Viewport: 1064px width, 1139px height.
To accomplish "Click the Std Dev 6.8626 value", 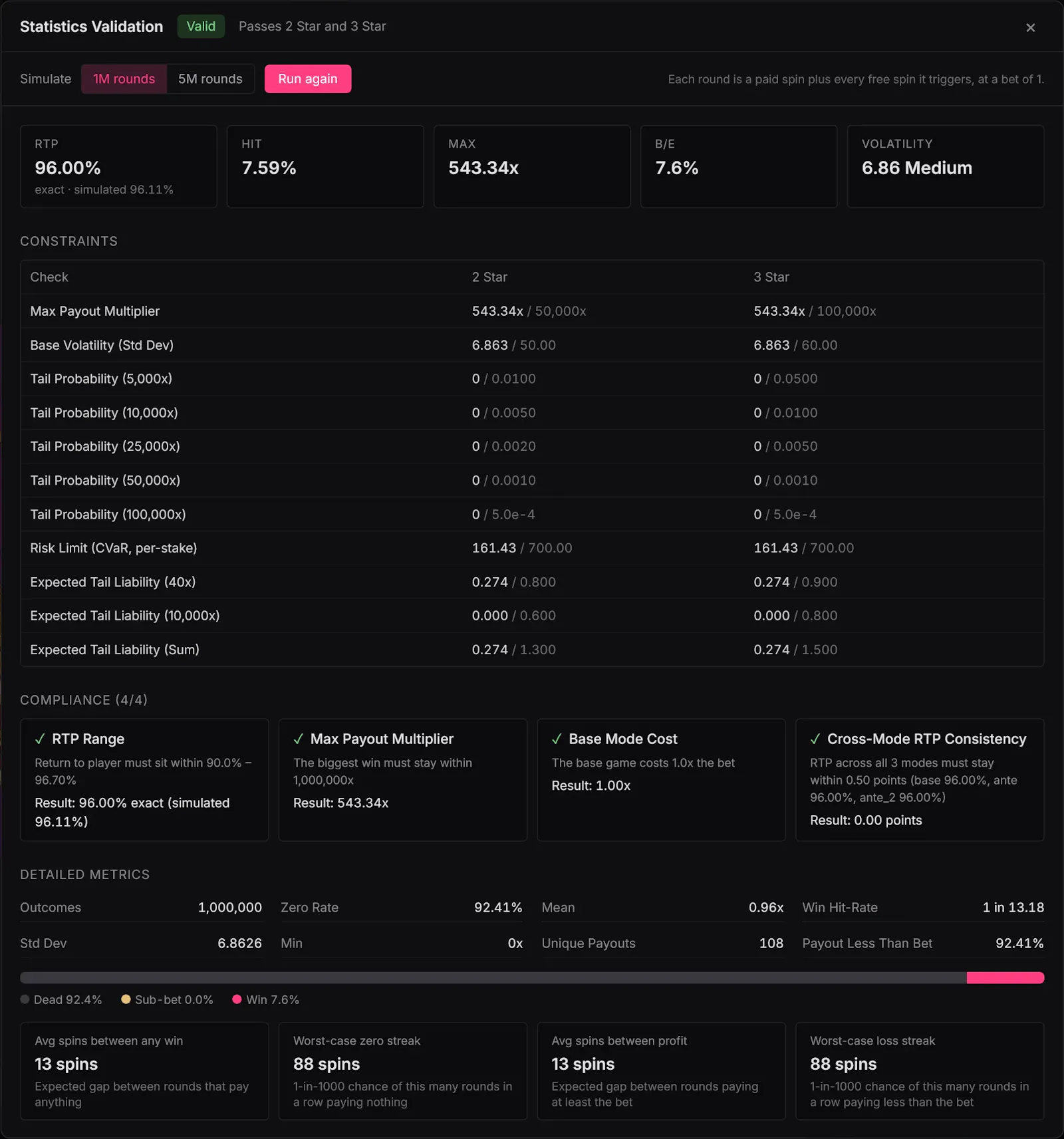I will [x=239, y=944].
